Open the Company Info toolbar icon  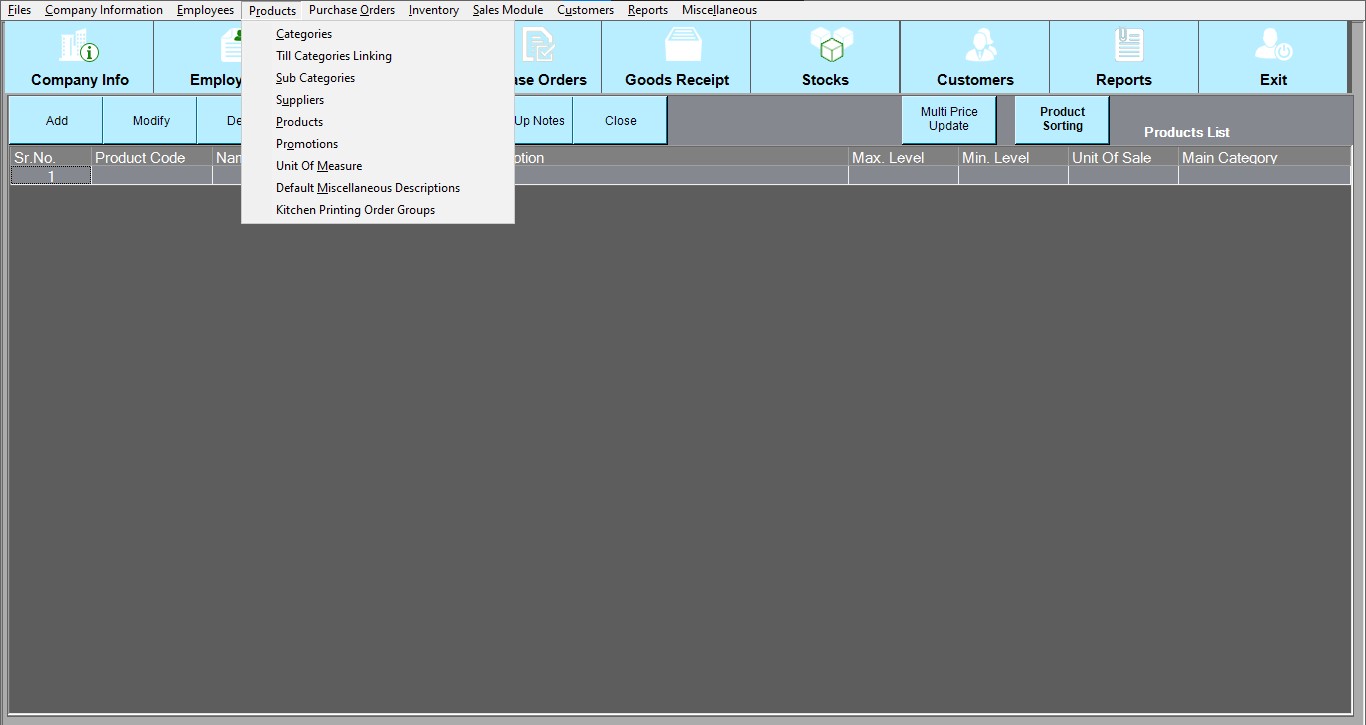(79, 46)
